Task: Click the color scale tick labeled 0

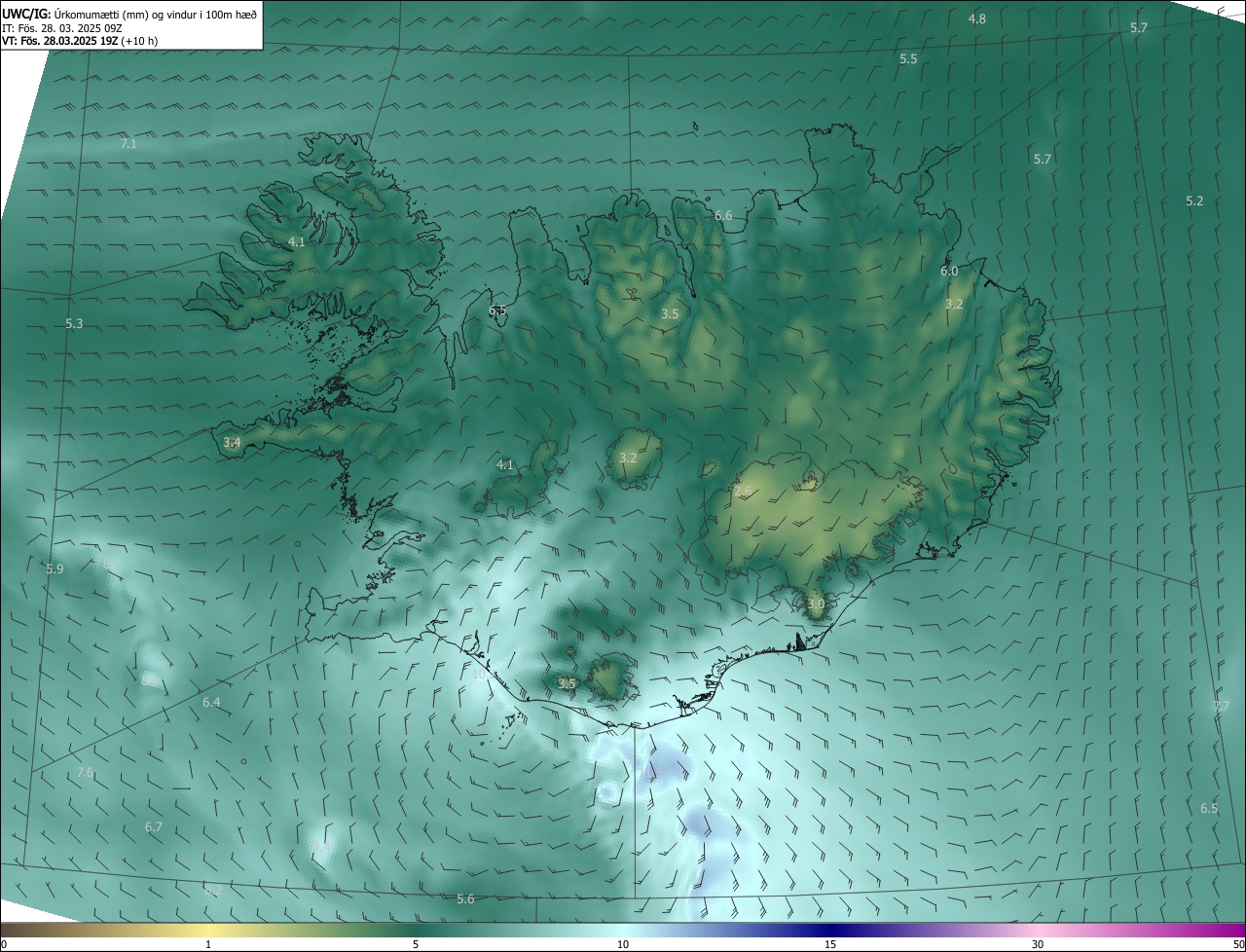Action: (x=4, y=944)
